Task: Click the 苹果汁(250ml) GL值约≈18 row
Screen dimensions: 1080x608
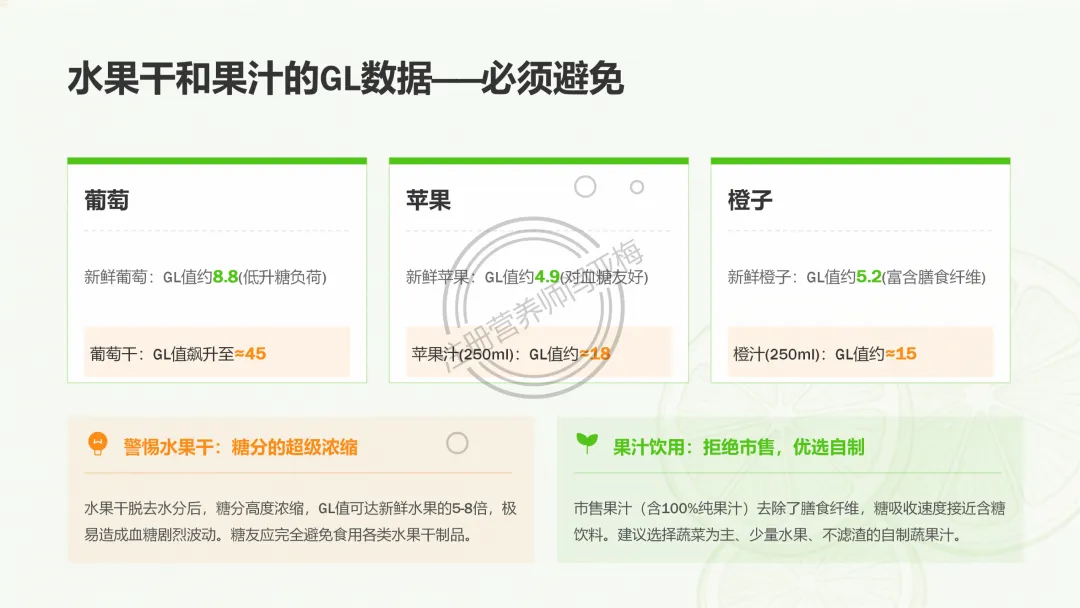Action: coord(539,353)
